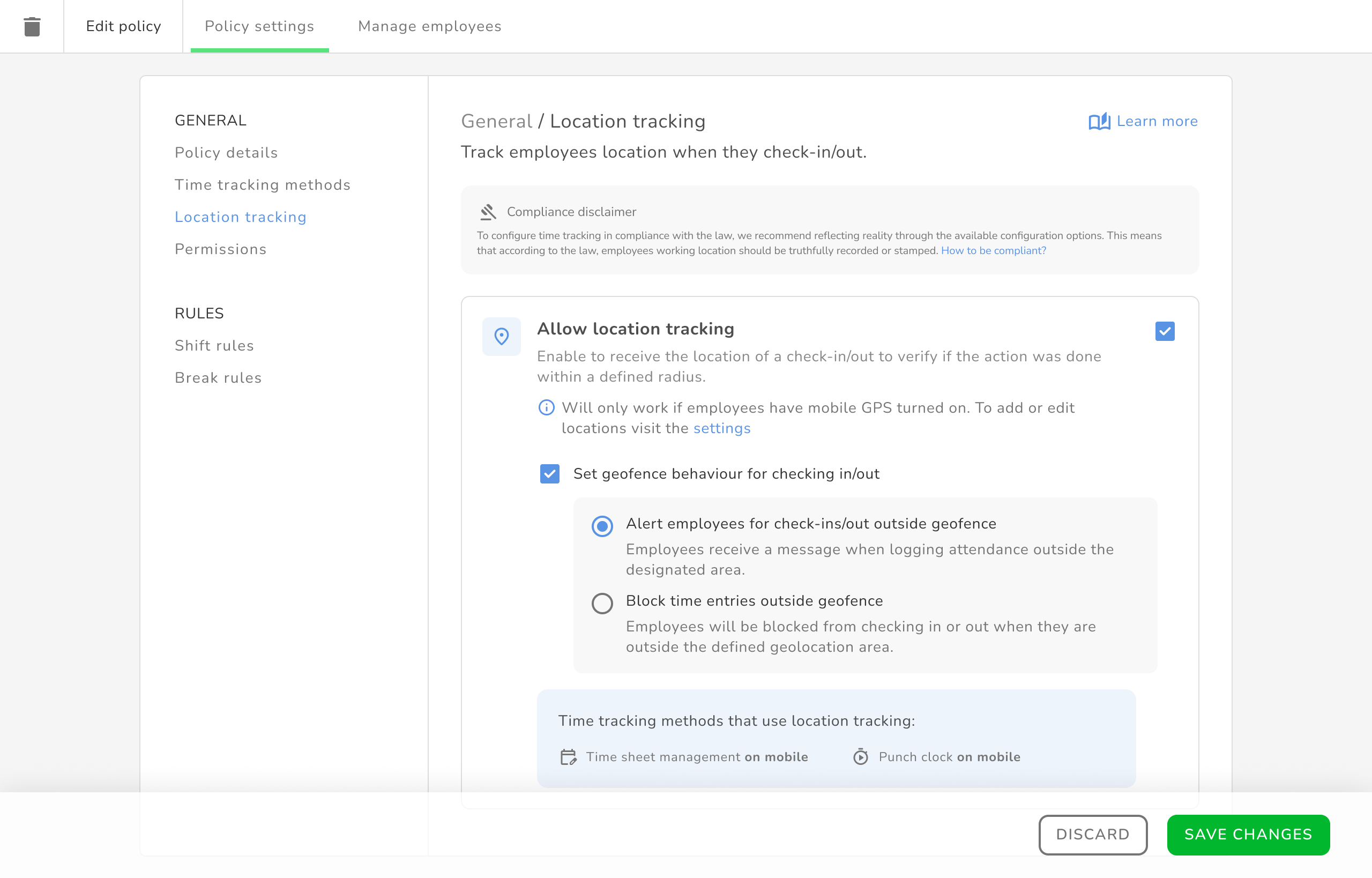The width and height of the screenshot is (1372, 878).
Task: Click the Discard button
Action: coord(1092,834)
